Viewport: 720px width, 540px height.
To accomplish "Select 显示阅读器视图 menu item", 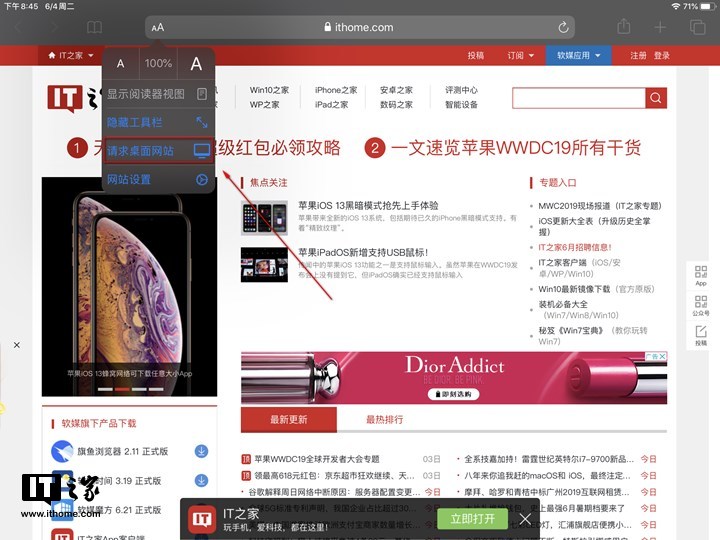I will click(158, 94).
